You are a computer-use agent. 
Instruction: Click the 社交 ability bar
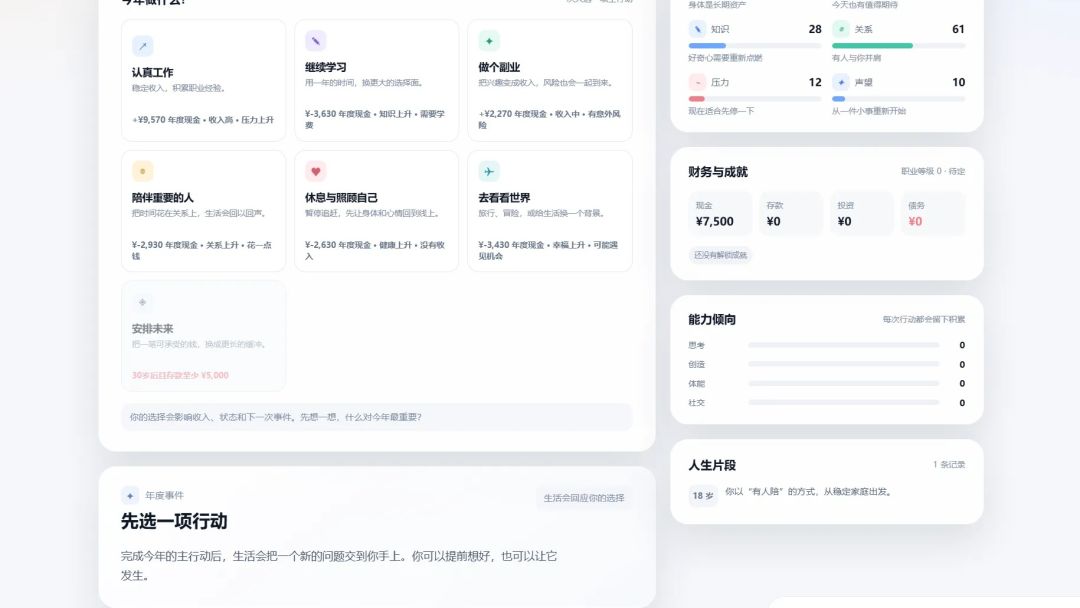click(844, 403)
